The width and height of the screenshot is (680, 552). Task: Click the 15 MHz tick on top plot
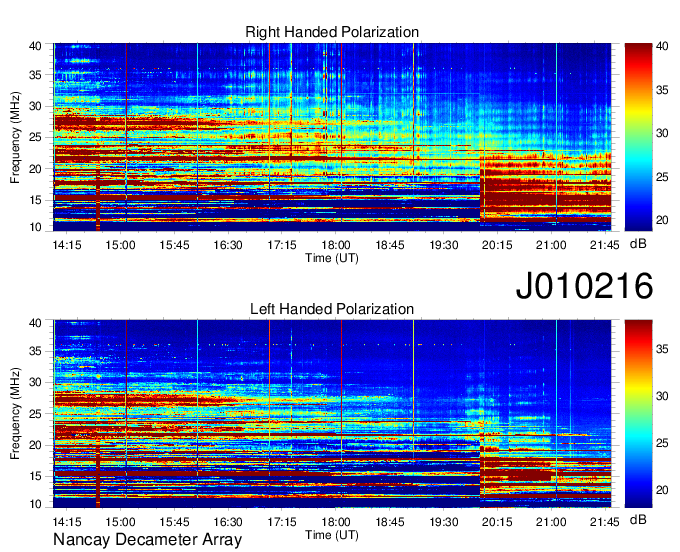coord(35,200)
